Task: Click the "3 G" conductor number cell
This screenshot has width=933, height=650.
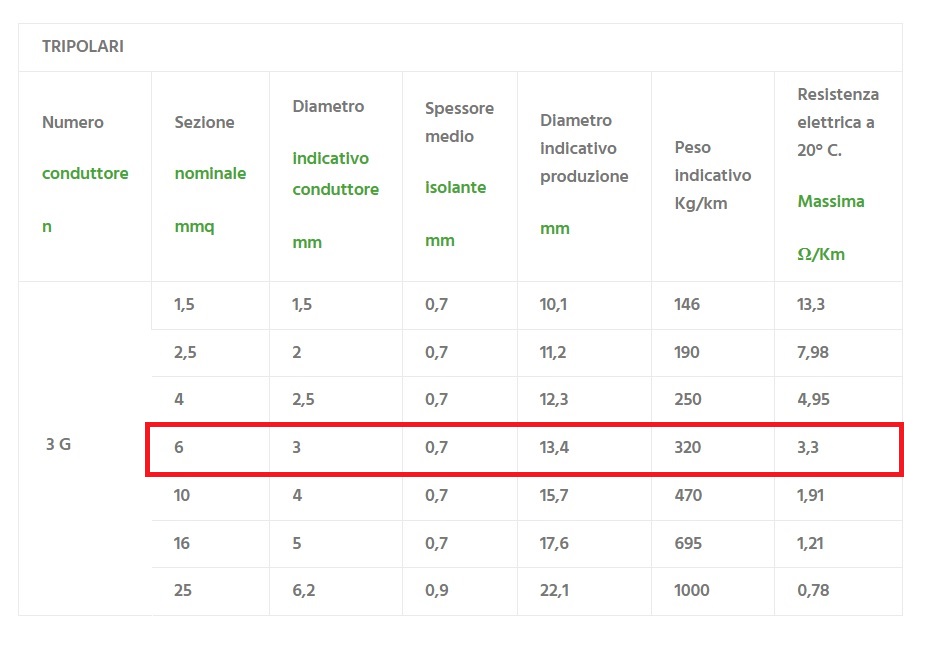Action: pos(58,446)
